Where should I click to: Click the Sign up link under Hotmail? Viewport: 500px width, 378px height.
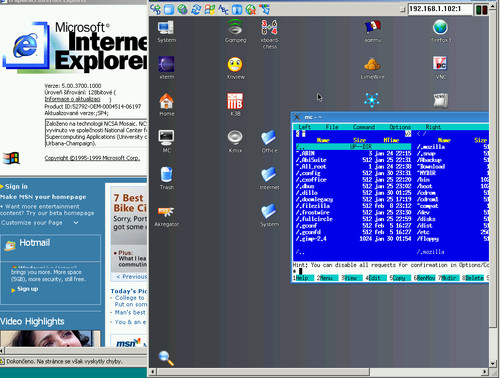(27, 289)
